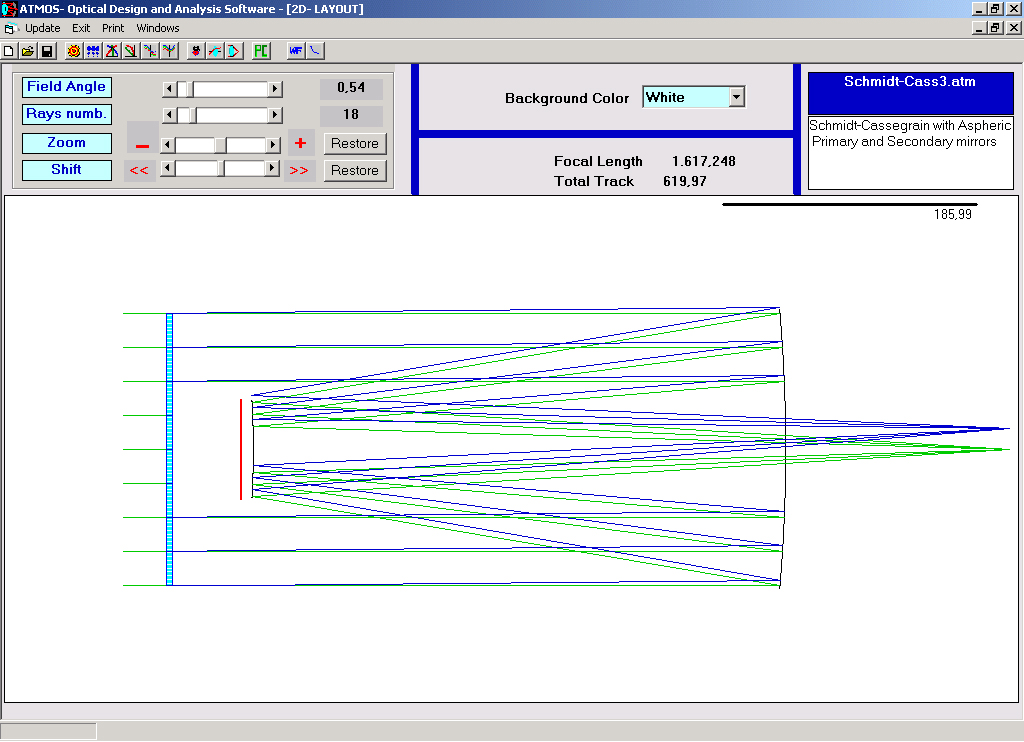This screenshot has width=1024, height=742.
Task: Open the Background Color dropdown
Action: tap(737, 97)
